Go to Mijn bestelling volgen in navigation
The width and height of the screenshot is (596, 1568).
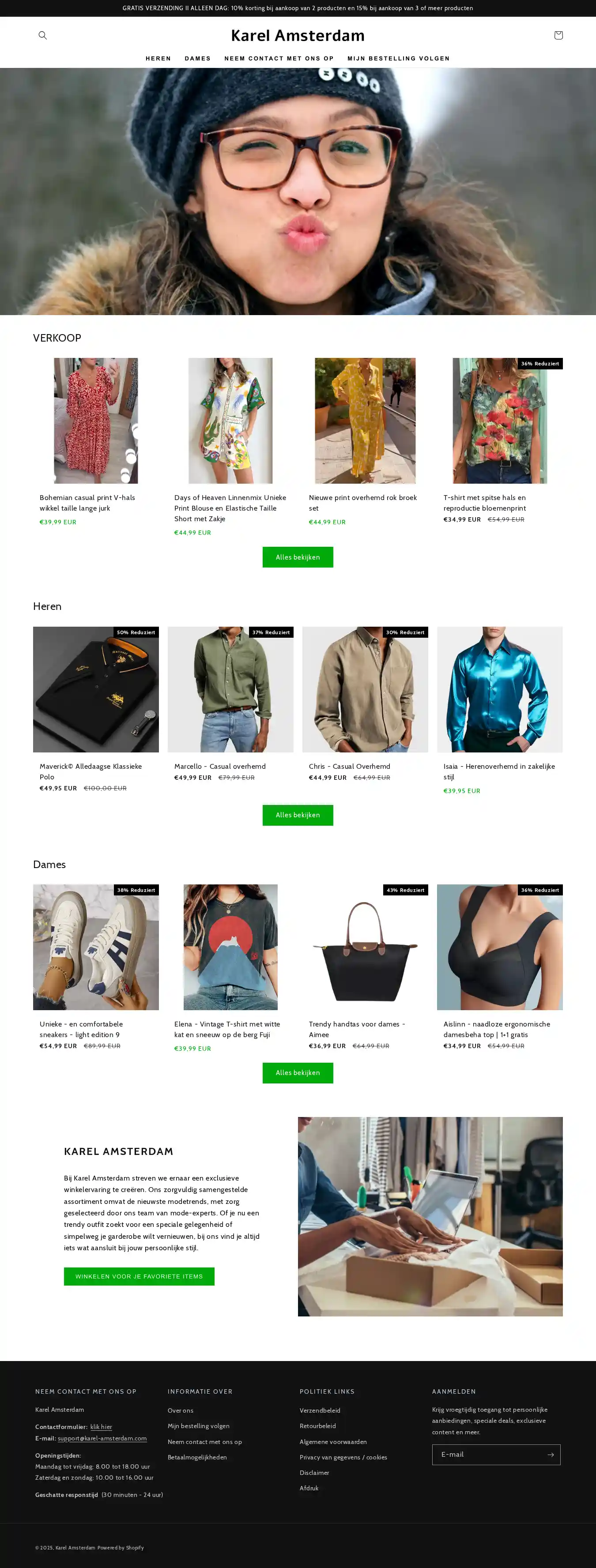pyautogui.click(x=399, y=58)
